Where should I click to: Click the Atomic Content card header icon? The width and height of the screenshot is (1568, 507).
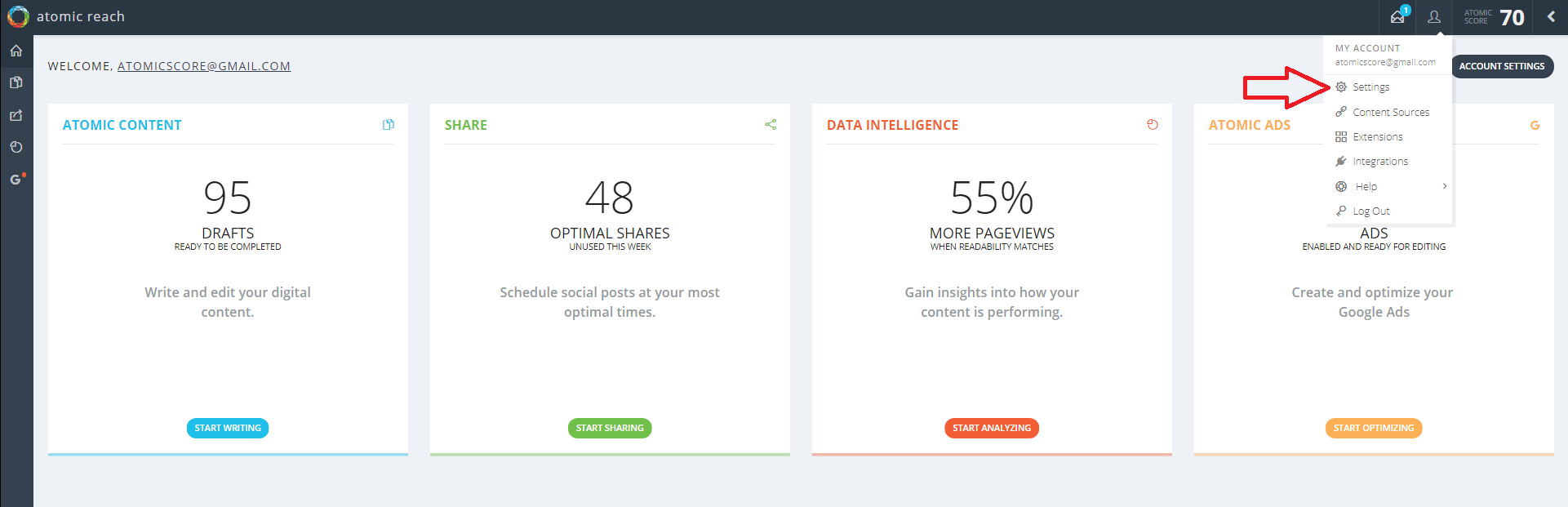tap(389, 125)
